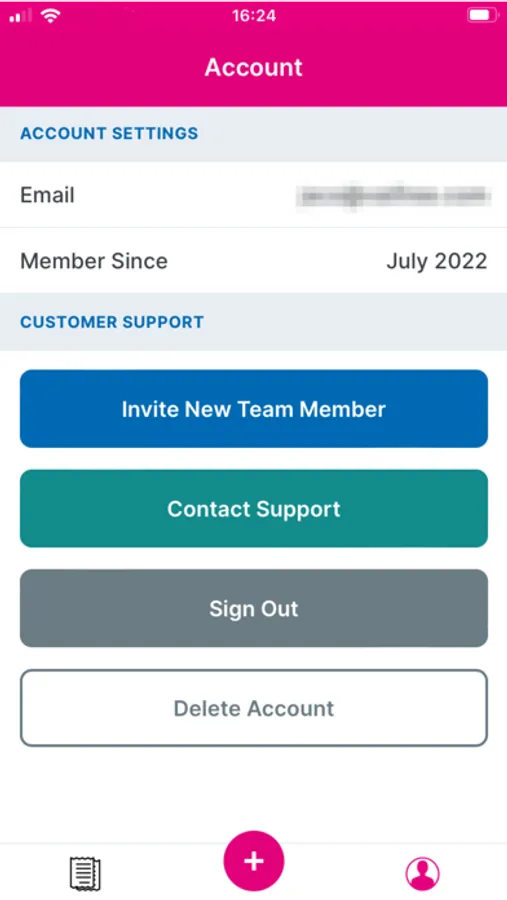Screen dimensions: 507x900
Task: Tap the cellular signal bars icon
Action: point(21,16)
